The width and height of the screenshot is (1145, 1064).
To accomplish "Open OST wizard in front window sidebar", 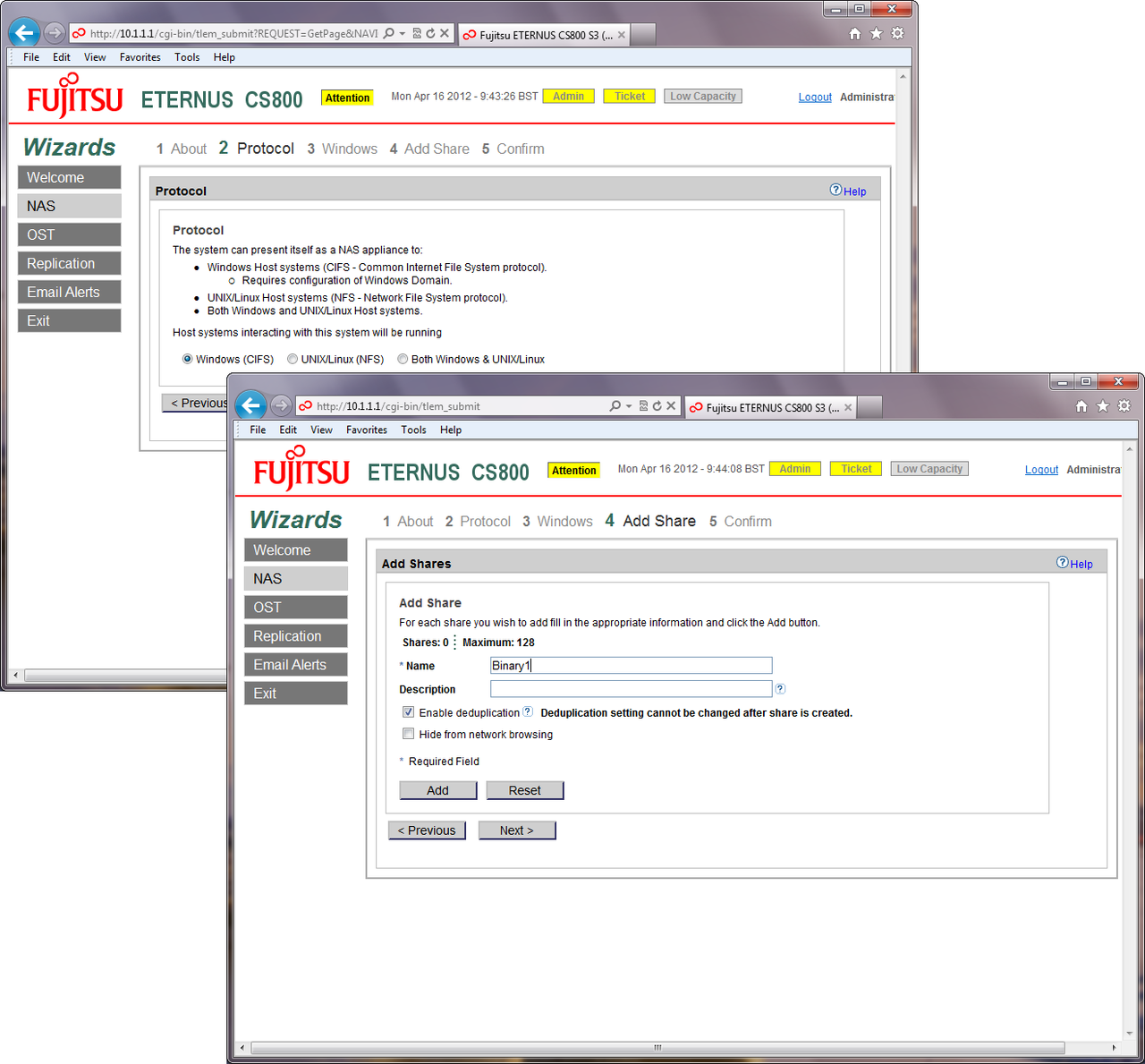I will point(295,608).
